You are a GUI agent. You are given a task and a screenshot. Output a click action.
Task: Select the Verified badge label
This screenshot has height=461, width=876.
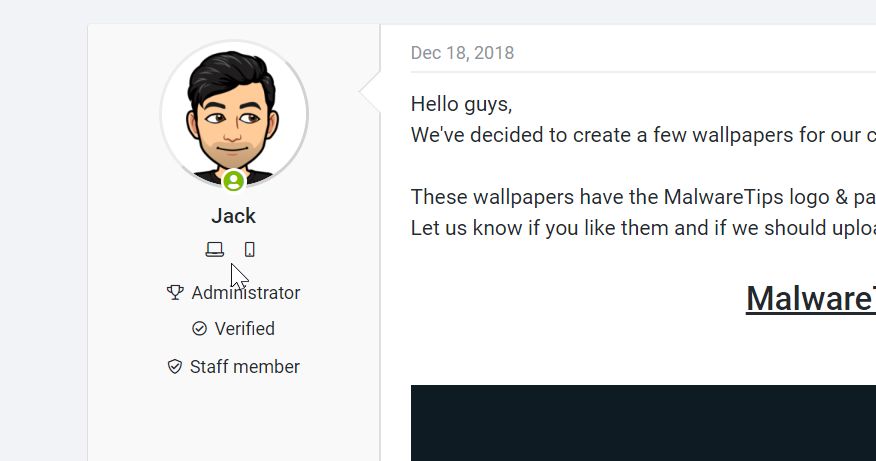point(244,329)
